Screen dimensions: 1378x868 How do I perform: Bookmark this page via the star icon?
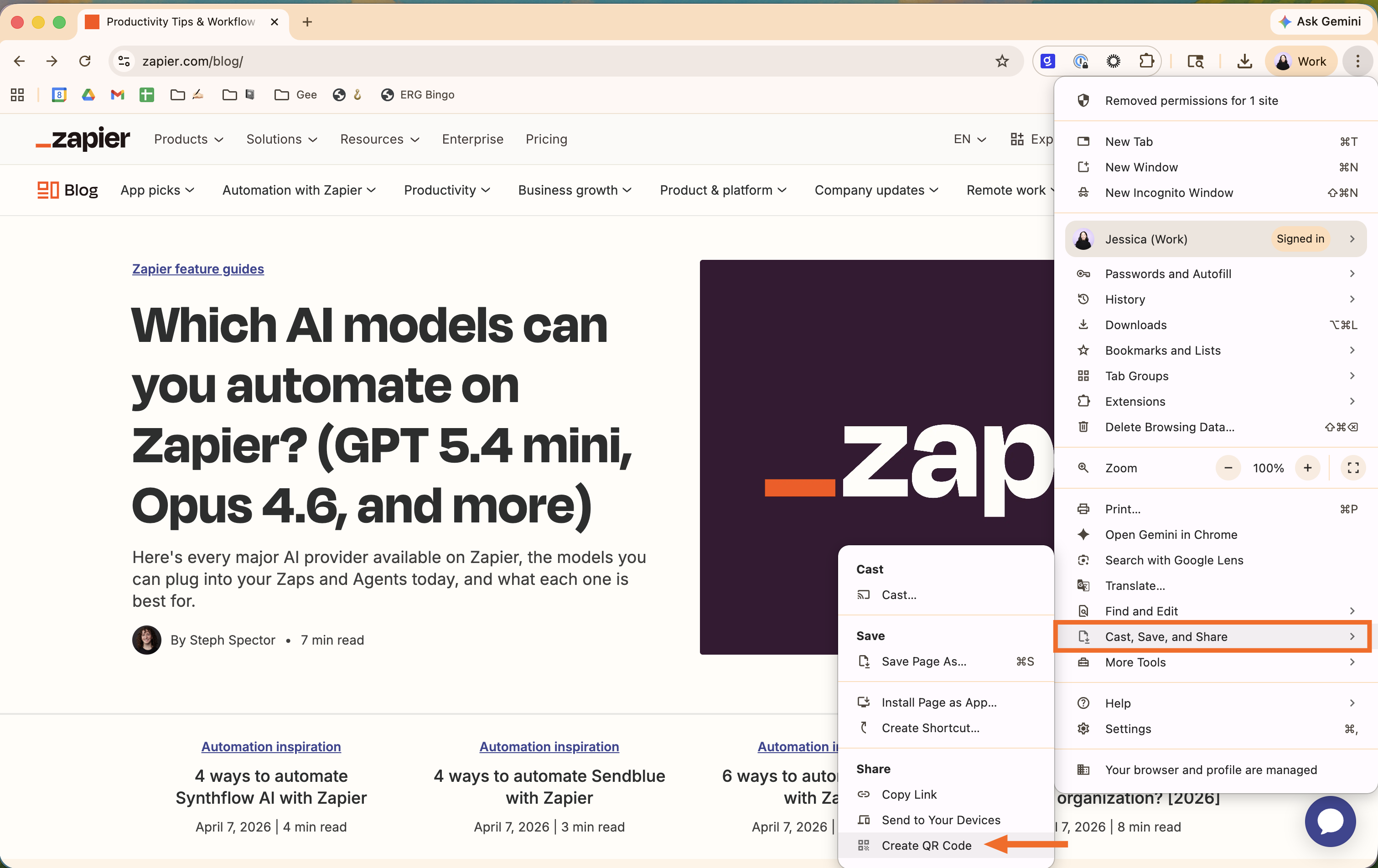coord(1002,61)
